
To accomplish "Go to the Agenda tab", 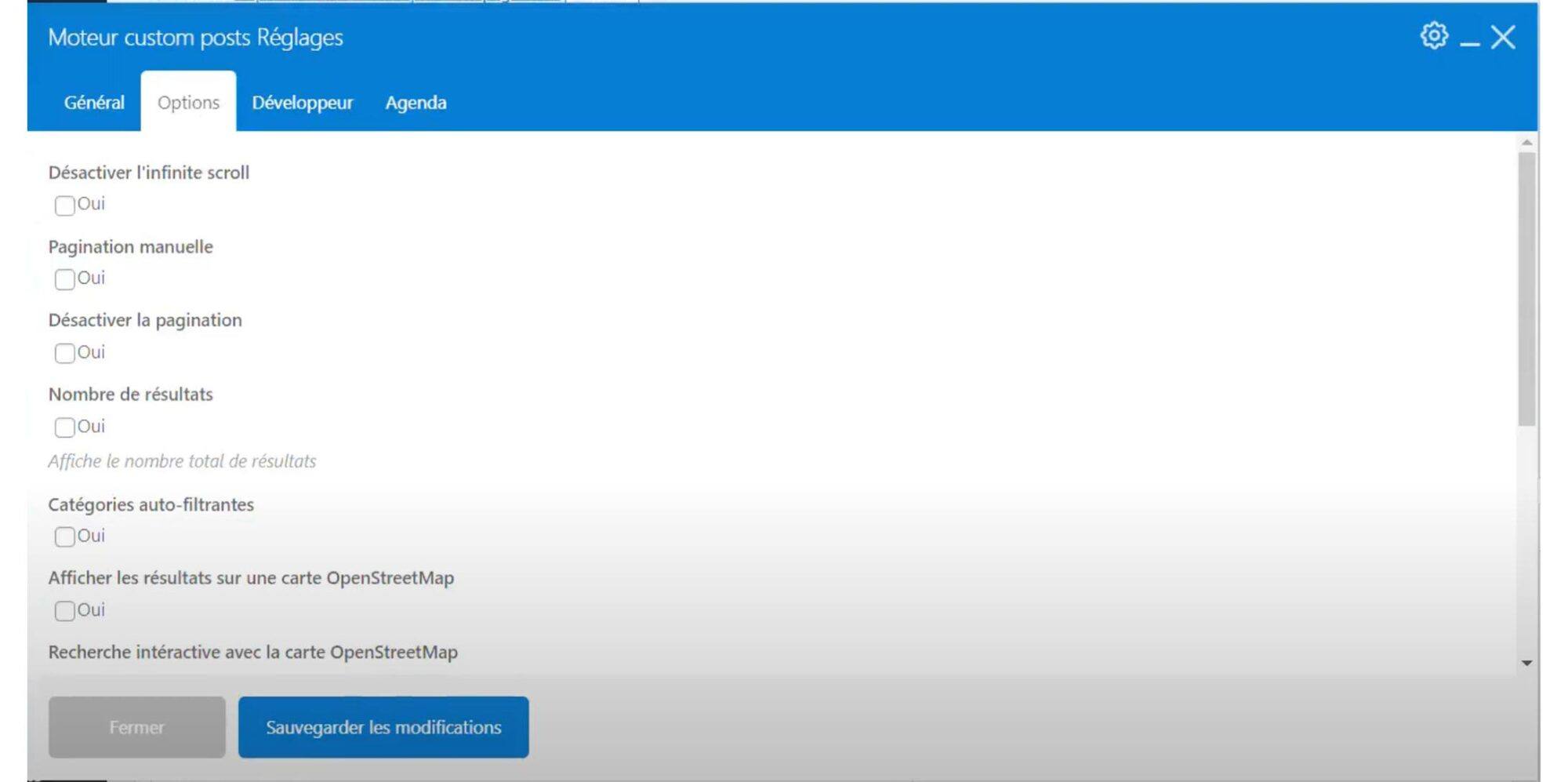I will [416, 103].
